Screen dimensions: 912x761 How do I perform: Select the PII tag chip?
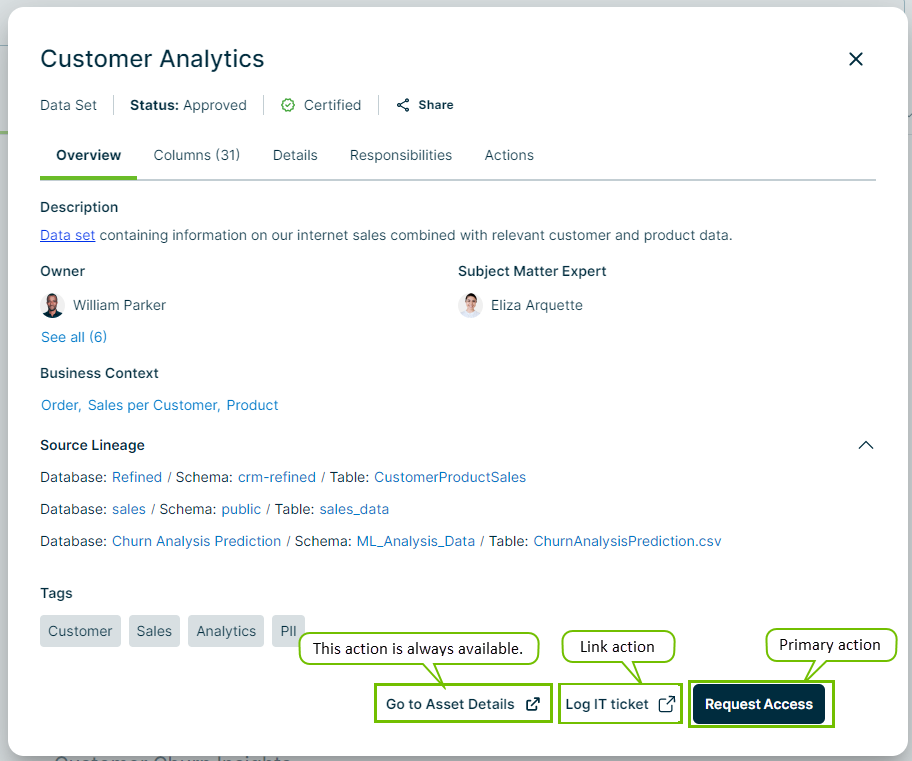(287, 631)
